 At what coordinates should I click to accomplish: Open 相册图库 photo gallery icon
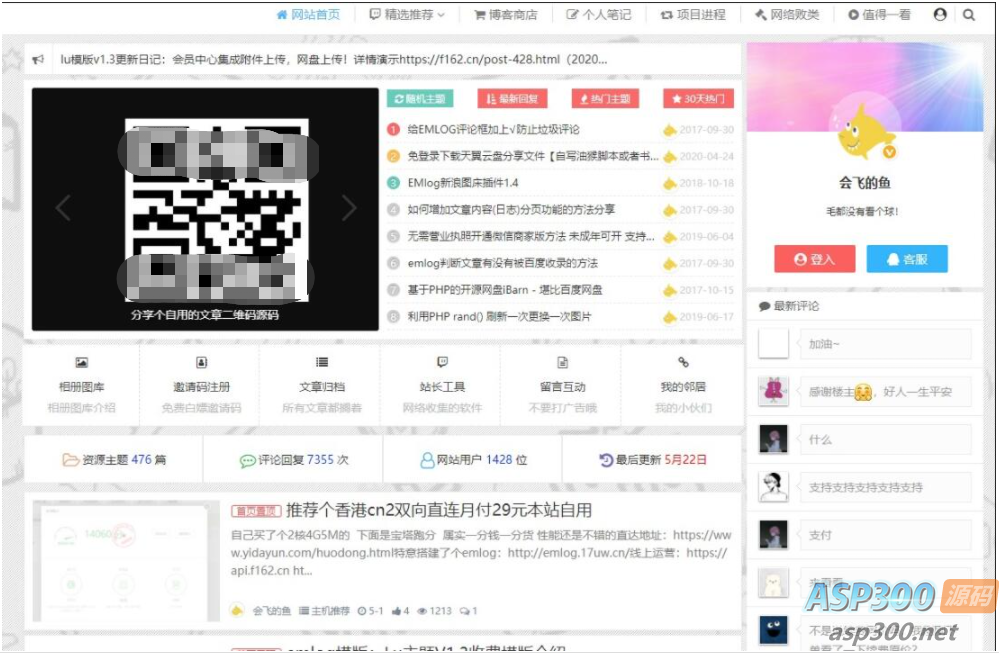click(x=82, y=362)
